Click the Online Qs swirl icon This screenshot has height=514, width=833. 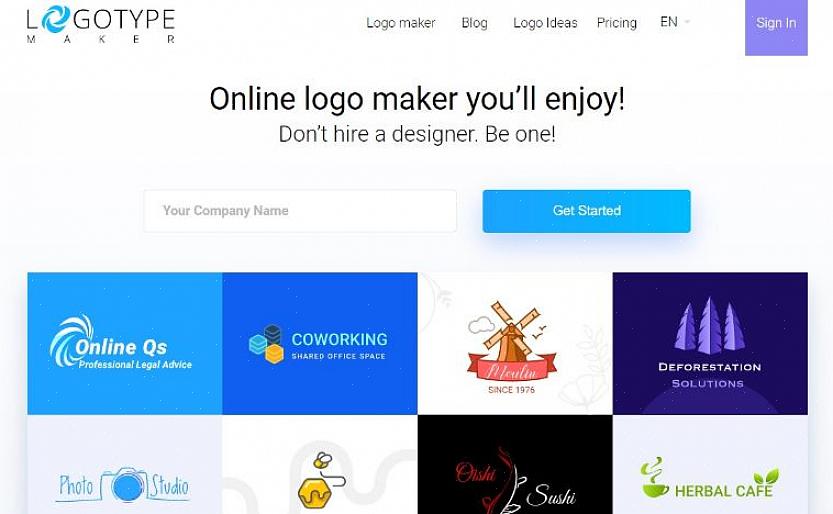click(71, 340)
